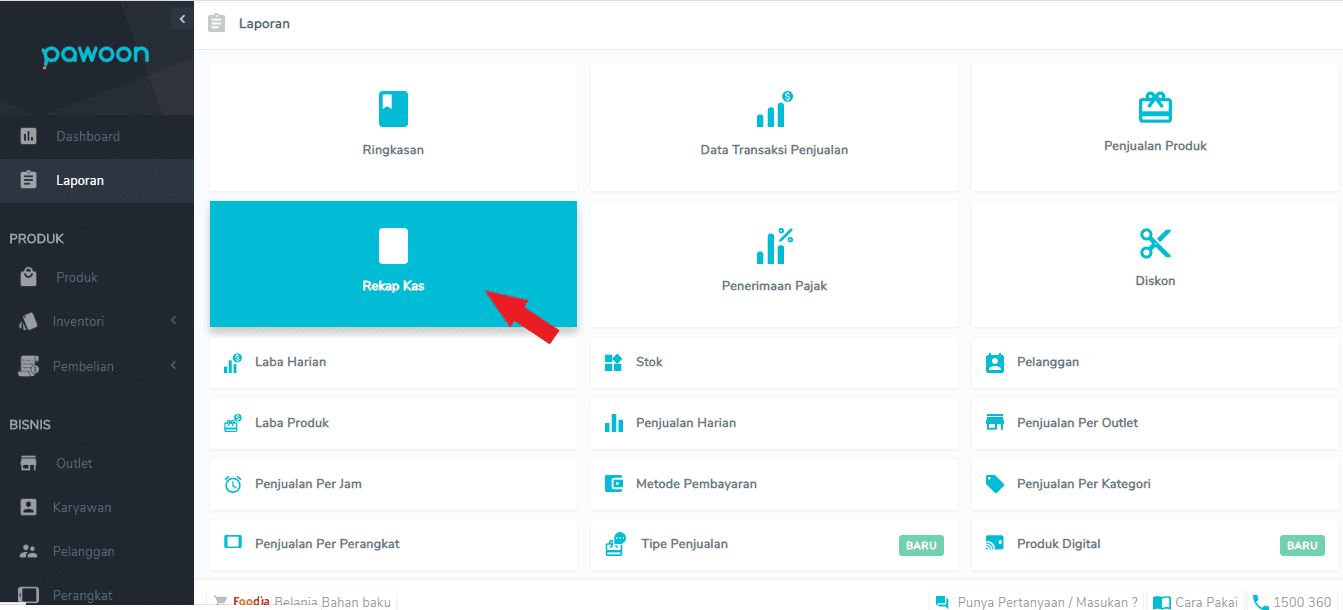This screenshot has width=1343, height=610.
Task: Open Penjualan Per Kategori report
Action: tap(1155, 484)
